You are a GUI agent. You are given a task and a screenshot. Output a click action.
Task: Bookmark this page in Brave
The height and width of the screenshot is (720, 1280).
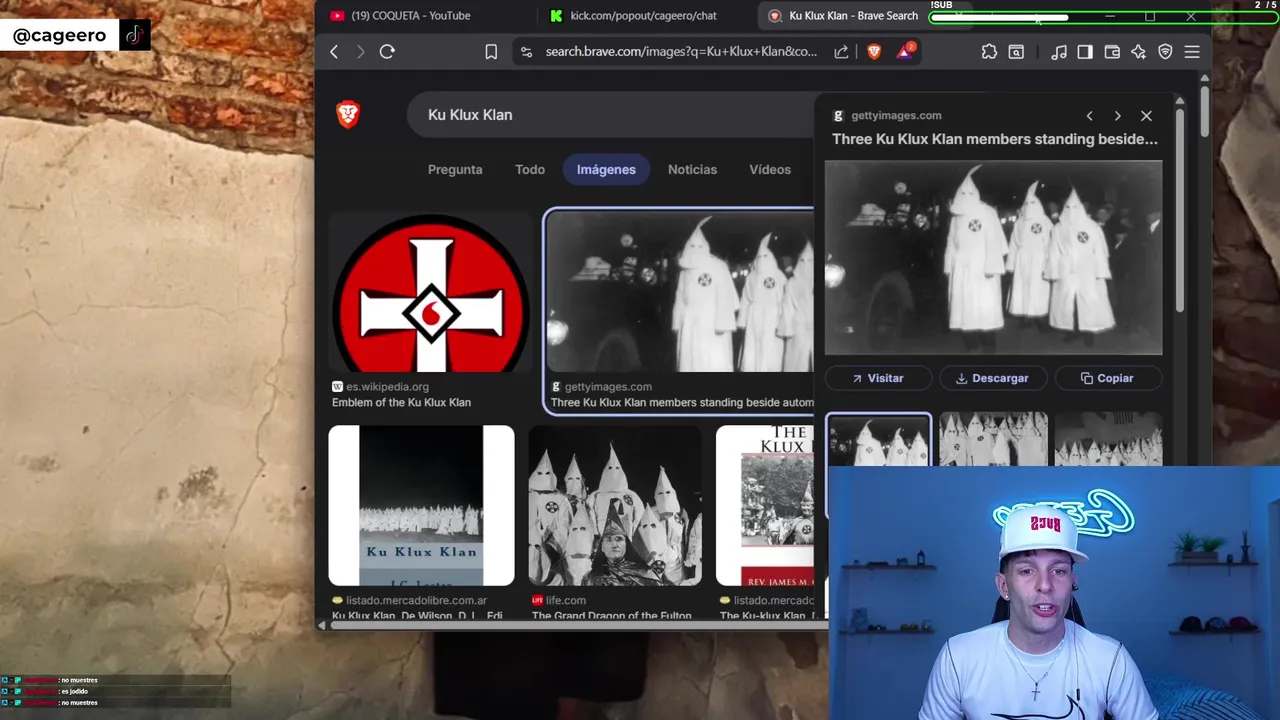[x=491, y=52]
